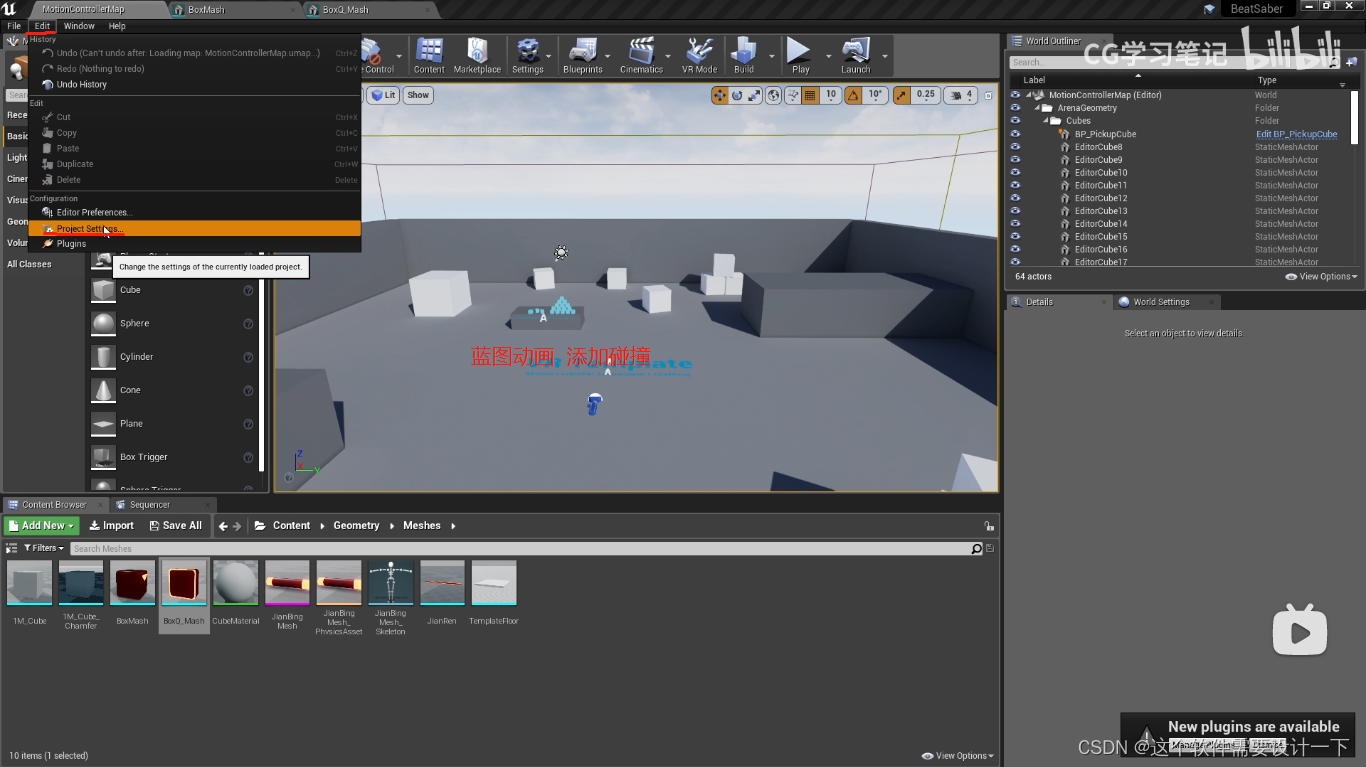1366x767 pixels.
Task: Toggle rotation snapping in the viewport
Action: 854,95
